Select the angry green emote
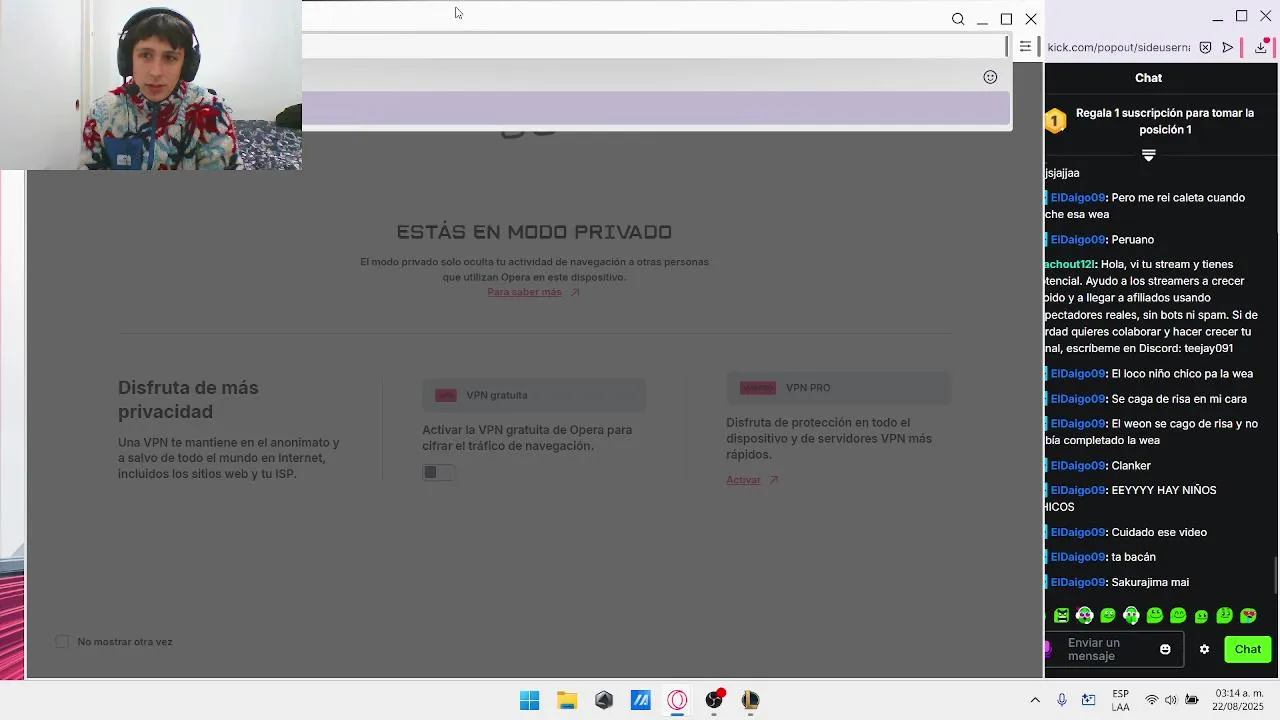Screen dimensions: 1280x720 coord(1061,616)
